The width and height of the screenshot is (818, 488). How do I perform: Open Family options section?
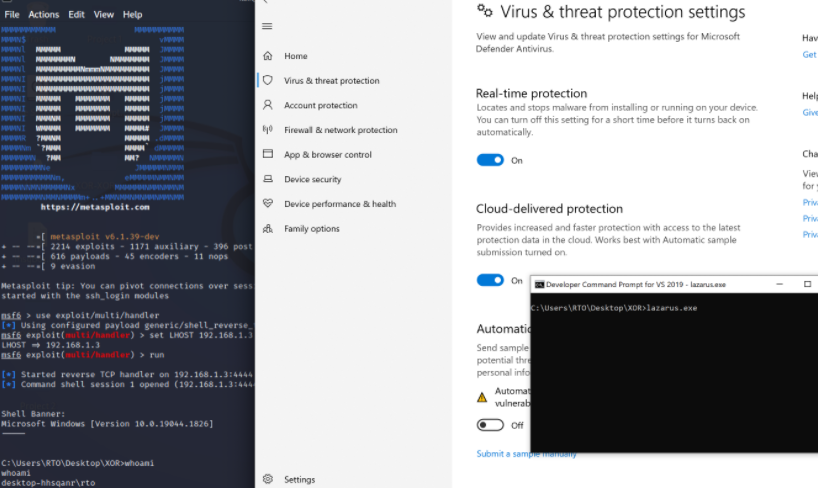[311, 229]
